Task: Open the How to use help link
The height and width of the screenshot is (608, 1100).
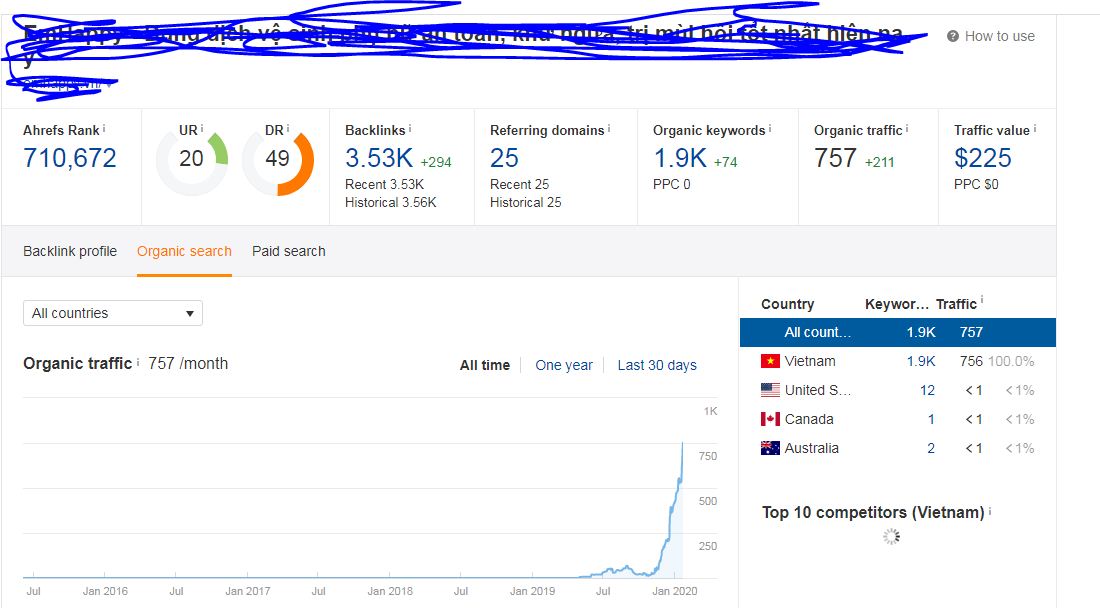Action: tap(1000, 36)
